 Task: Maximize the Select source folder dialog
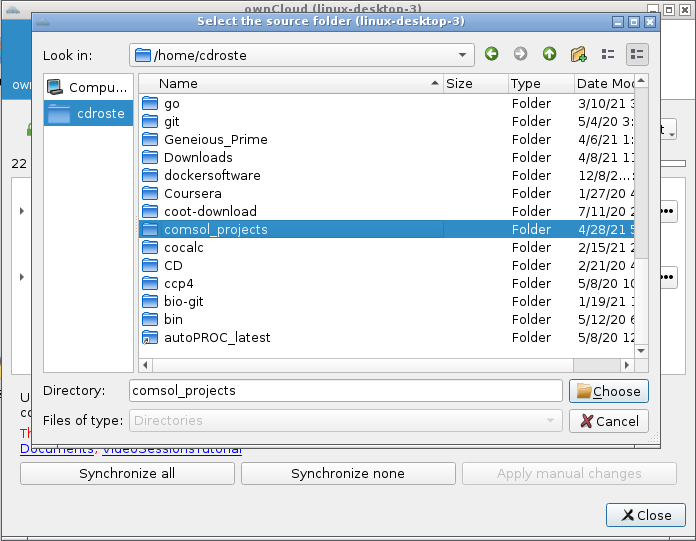pos(634,22)
